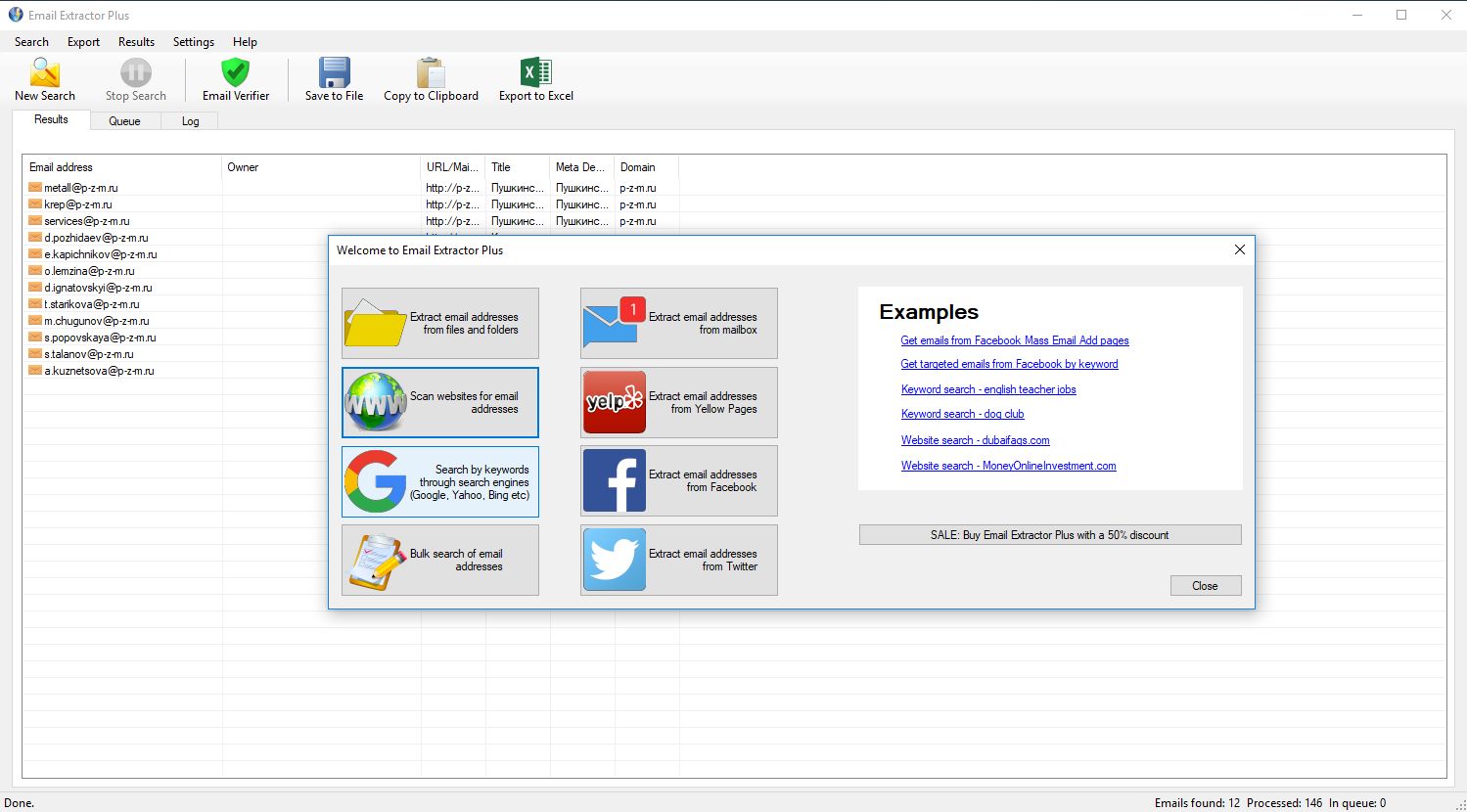The width and height of the screenshot is (1467, 812).
Task: Click envelope icon beside s.talanov@p-z-m.ru
Action: [x=35, y=353]
